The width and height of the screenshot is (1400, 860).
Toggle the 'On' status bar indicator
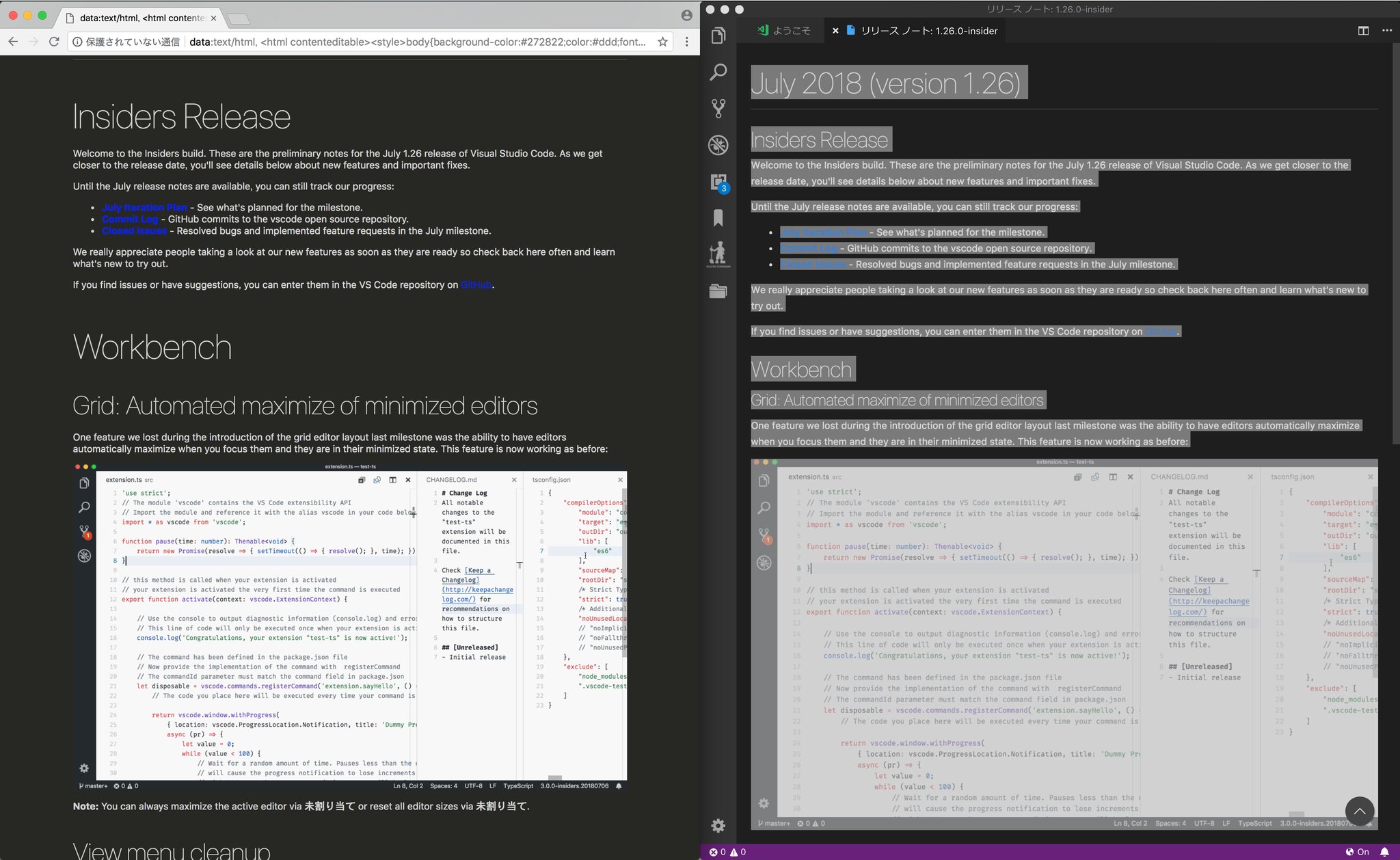[1357, 852]
